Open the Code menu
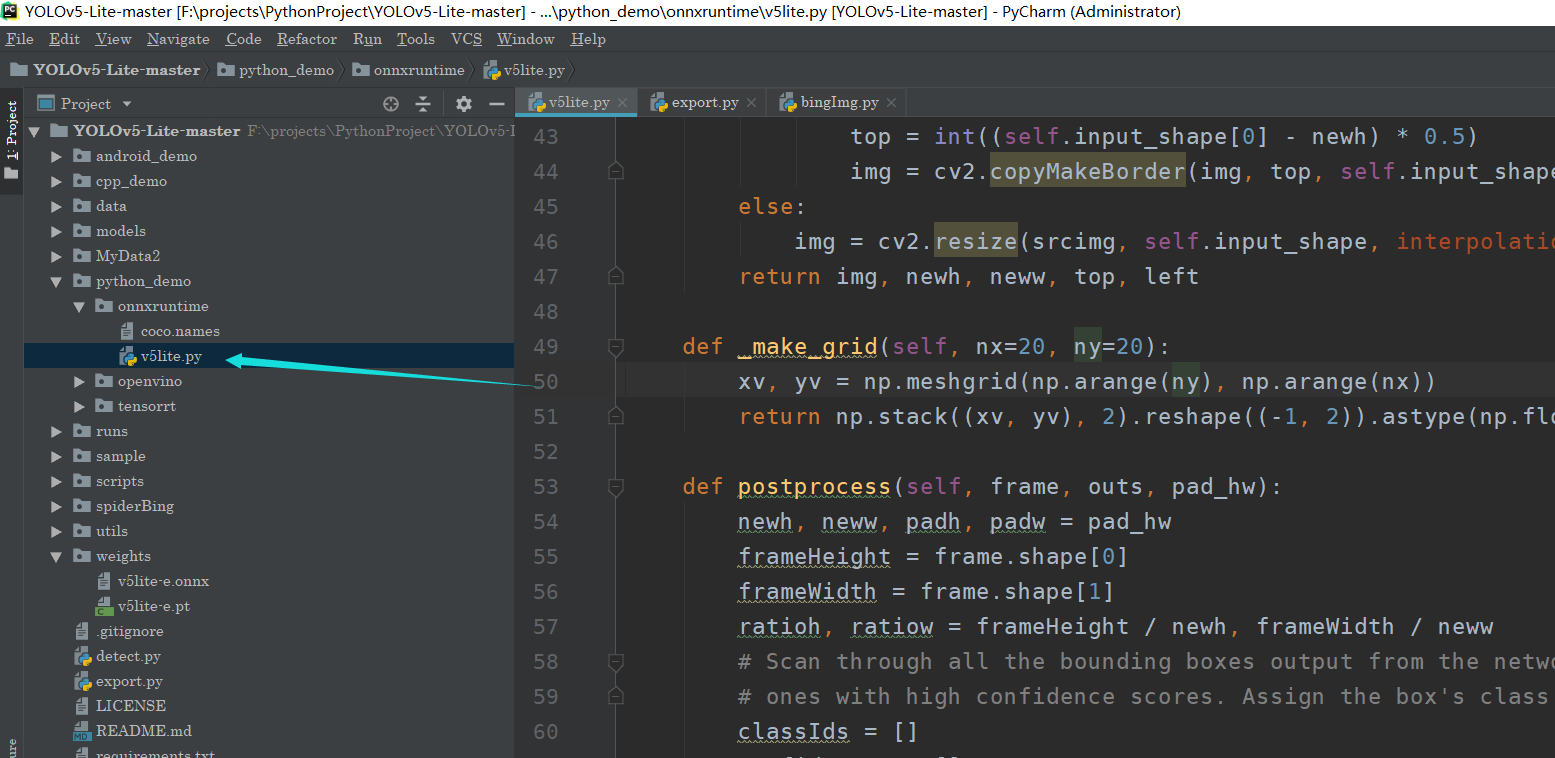 tap(243, 39)
